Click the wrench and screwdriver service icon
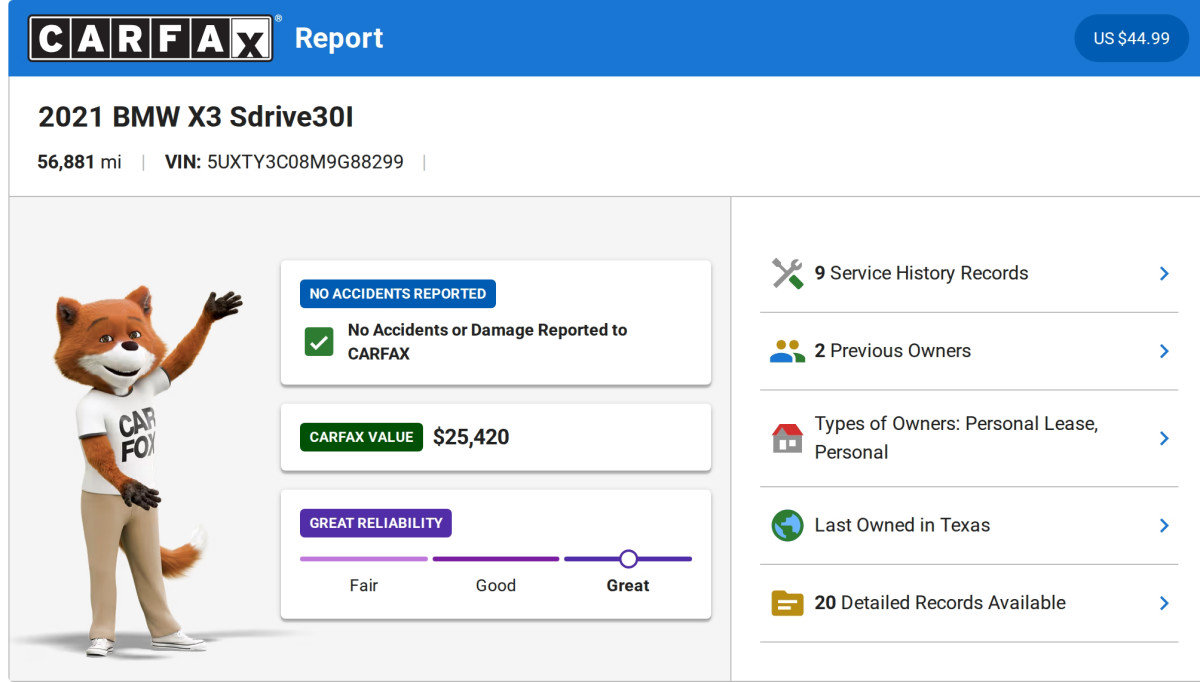The height and width of the screenshot is (682, 1200). click(x=788, y=273)
